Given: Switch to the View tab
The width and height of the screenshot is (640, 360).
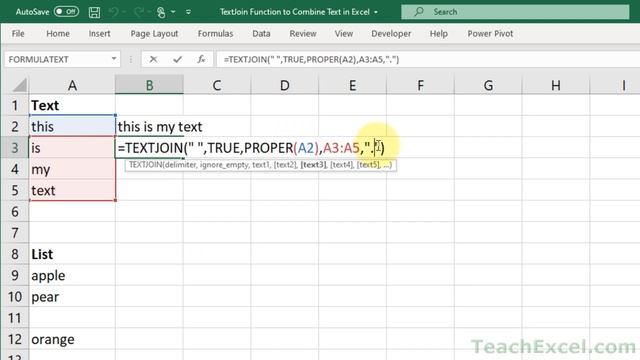Looking at the screenshot, I should click(344, 33).
